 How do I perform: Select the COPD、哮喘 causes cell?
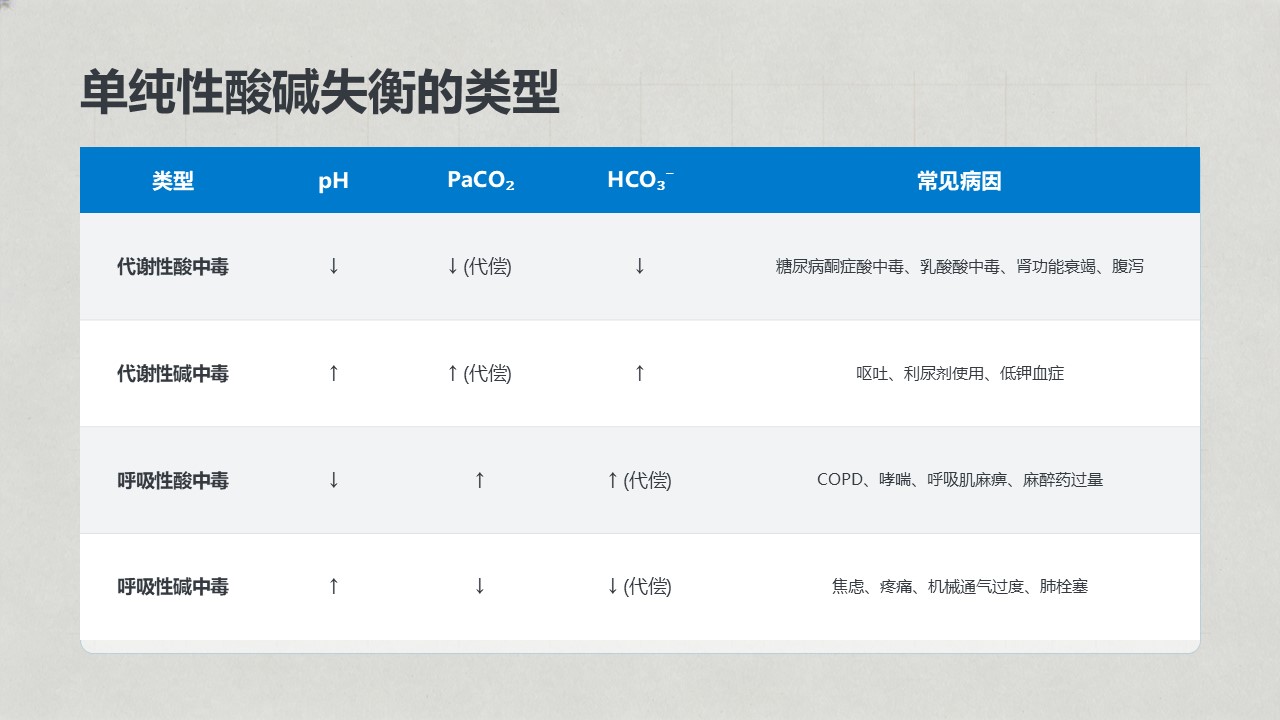point(959,480)
